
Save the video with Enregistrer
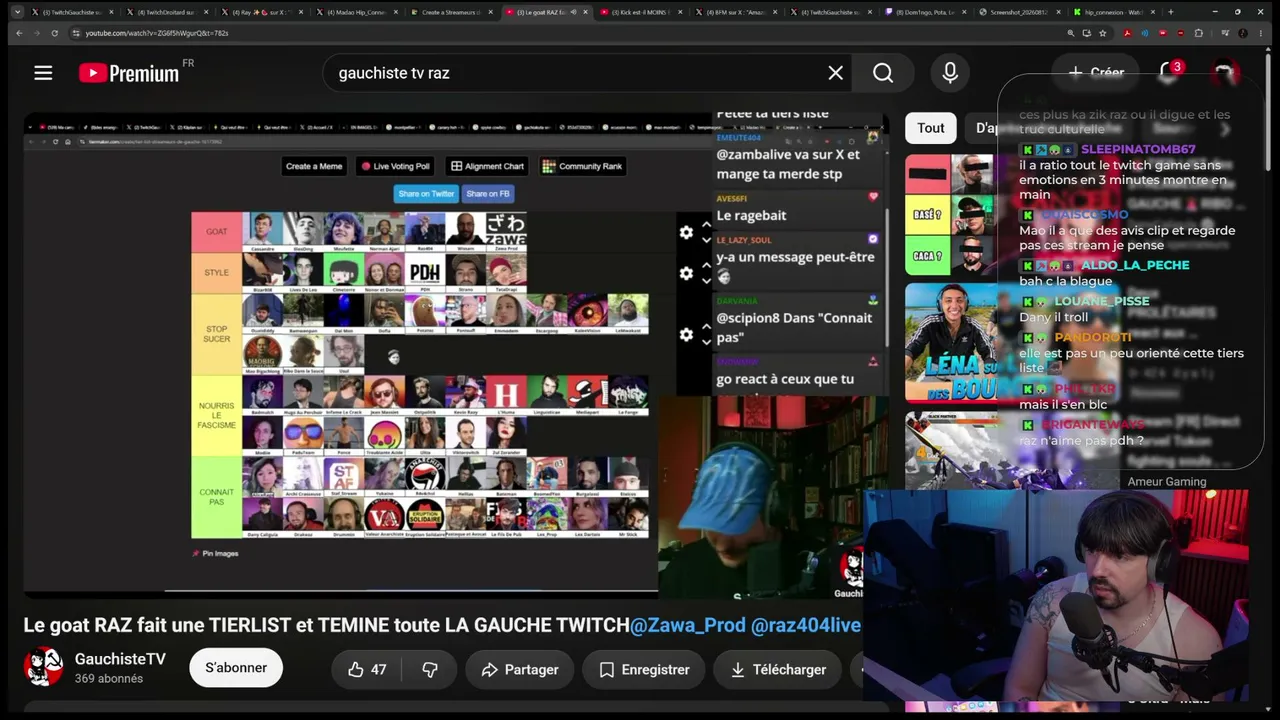pos(645,669)
